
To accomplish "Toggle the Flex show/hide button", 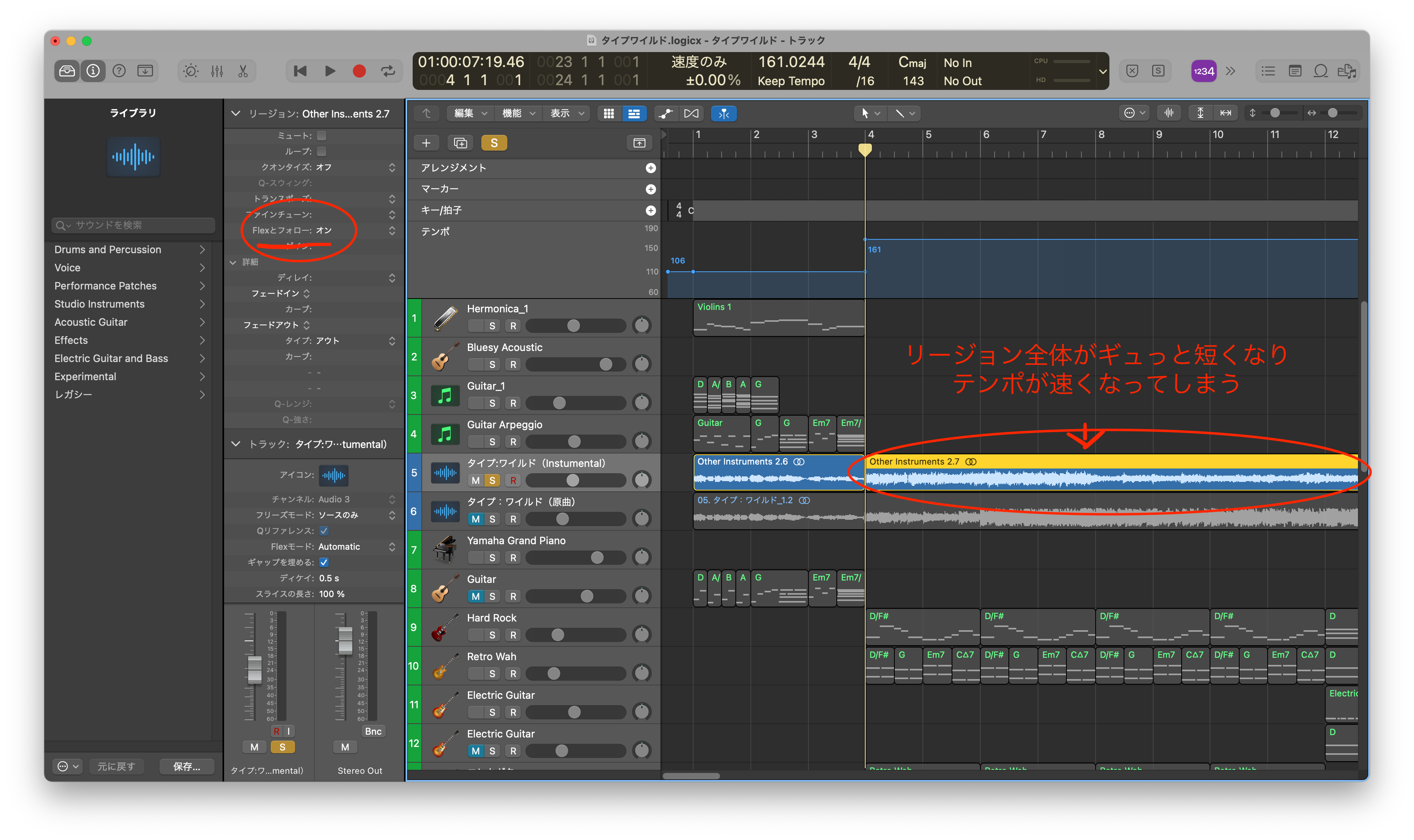I will point(691,113).
